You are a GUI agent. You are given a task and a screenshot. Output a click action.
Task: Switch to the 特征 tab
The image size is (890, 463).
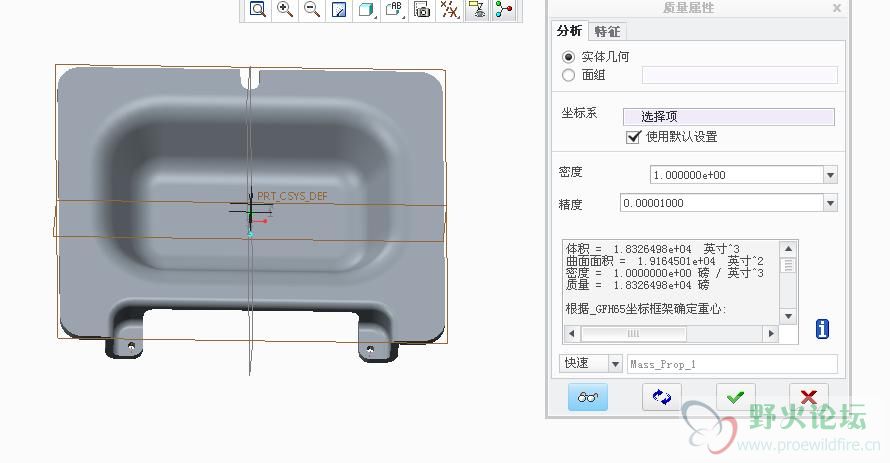tap(607, 32)
